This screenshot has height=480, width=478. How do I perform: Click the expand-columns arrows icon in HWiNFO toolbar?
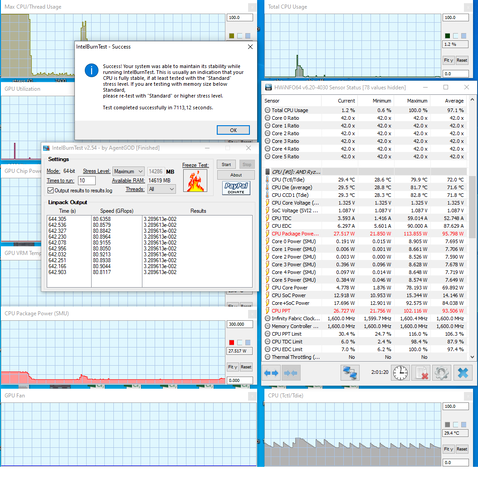click(271, 373)
